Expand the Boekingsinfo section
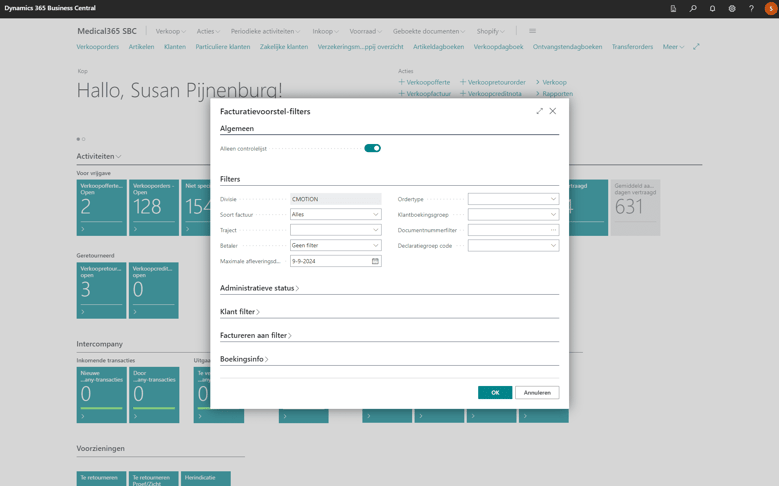This screenshot has height=486, width=779. click(244, 359)
